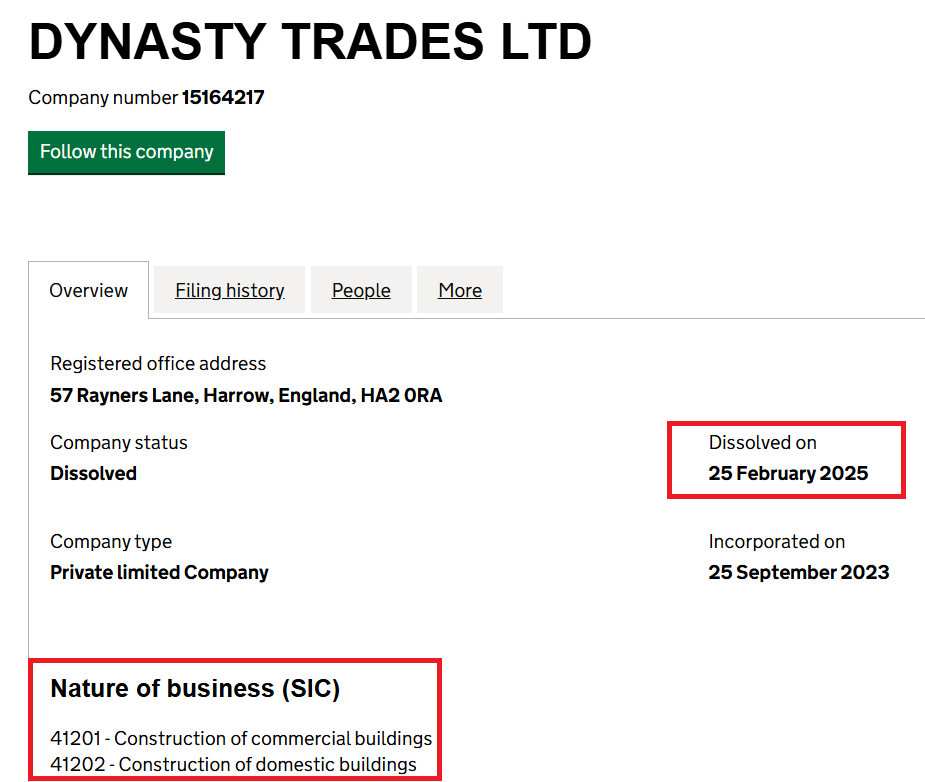Click the Company type label
The width and height of the screenshot is (925, 782).
point(111,541)
